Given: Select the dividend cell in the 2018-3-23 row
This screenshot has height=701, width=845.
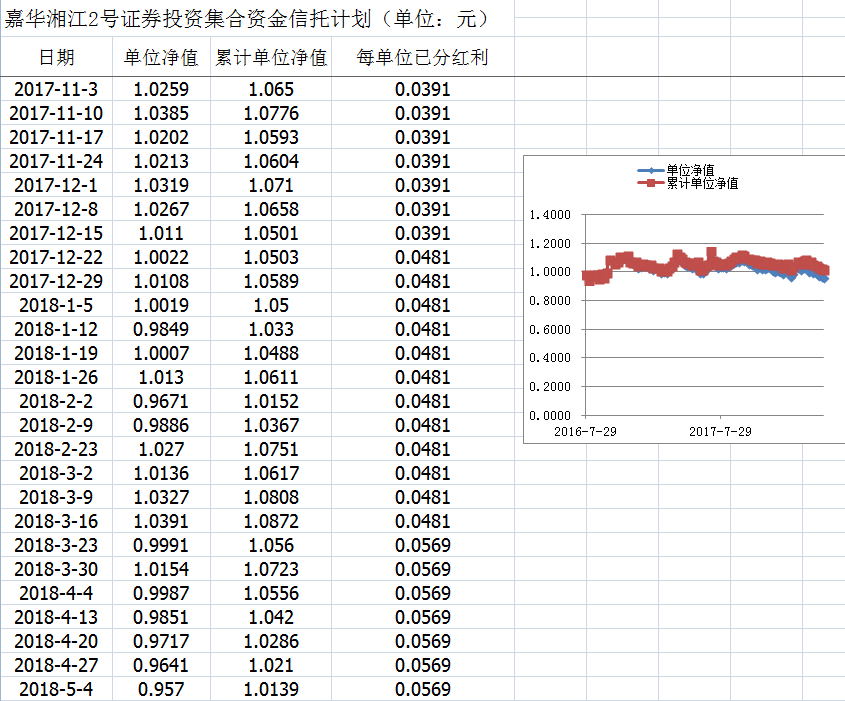Looking at the screenshot, I should (x=422, y=545).
